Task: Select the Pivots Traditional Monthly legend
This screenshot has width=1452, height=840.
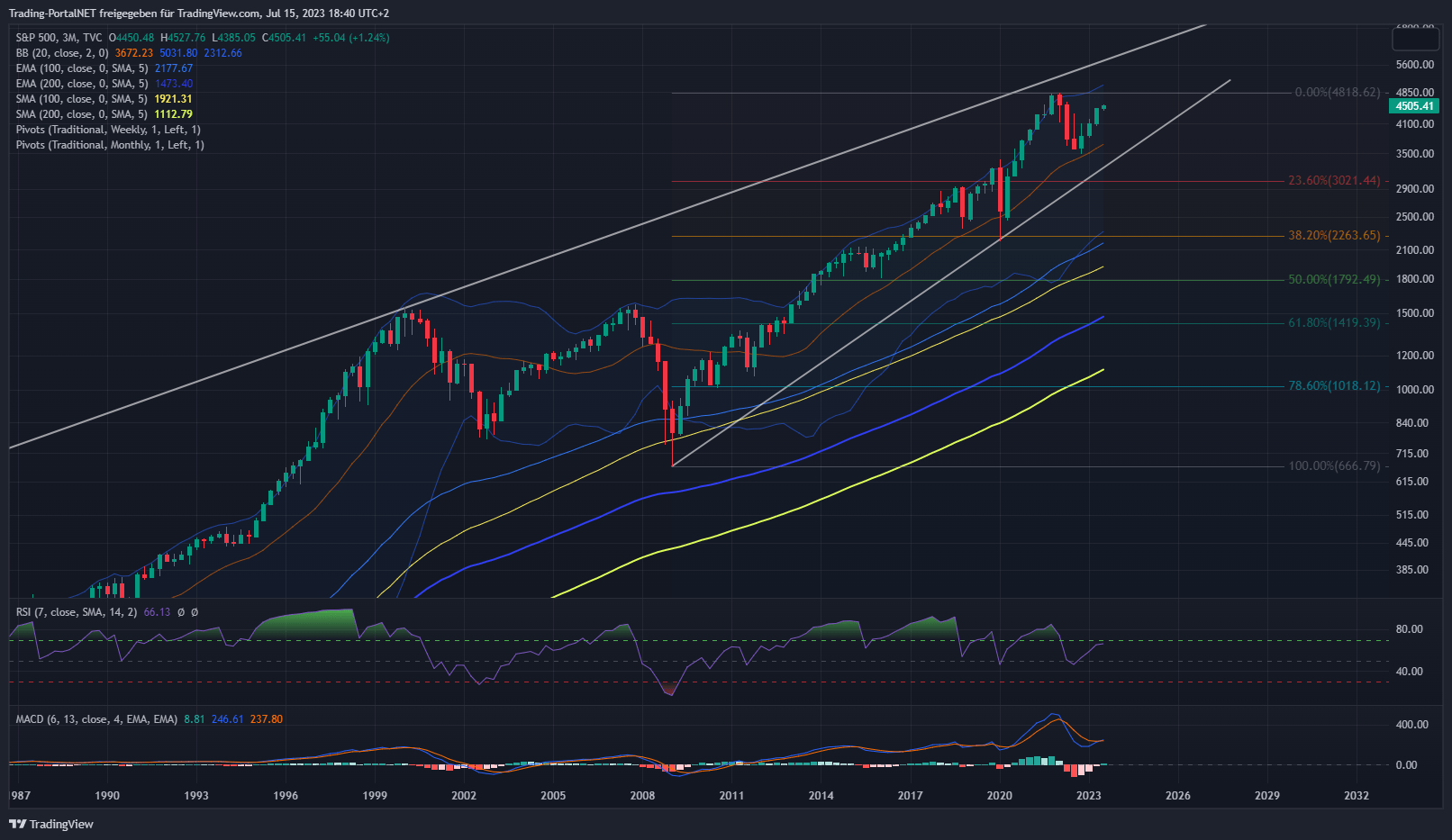Action: 110,145
